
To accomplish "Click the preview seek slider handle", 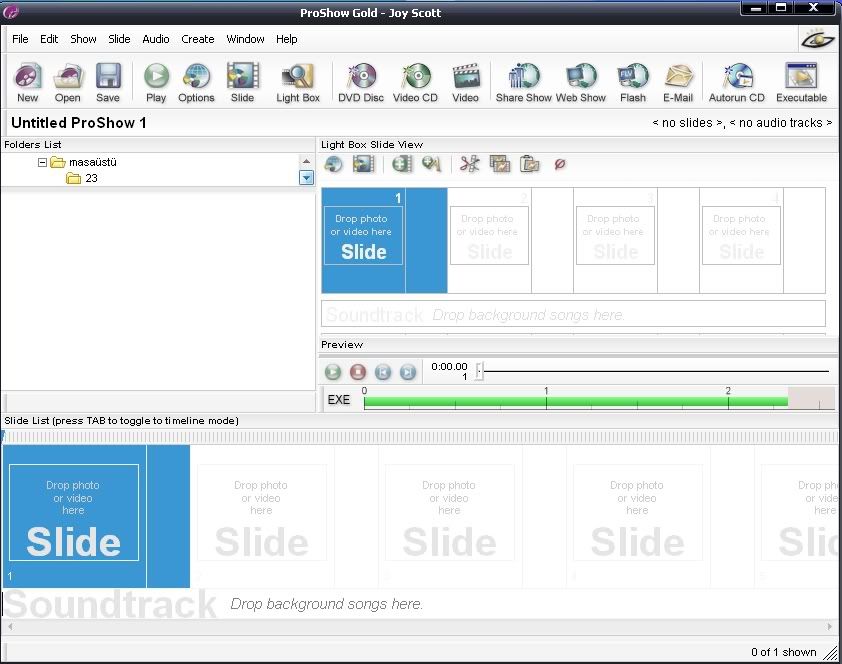I will pyautogui.click(x=479, y=371).
